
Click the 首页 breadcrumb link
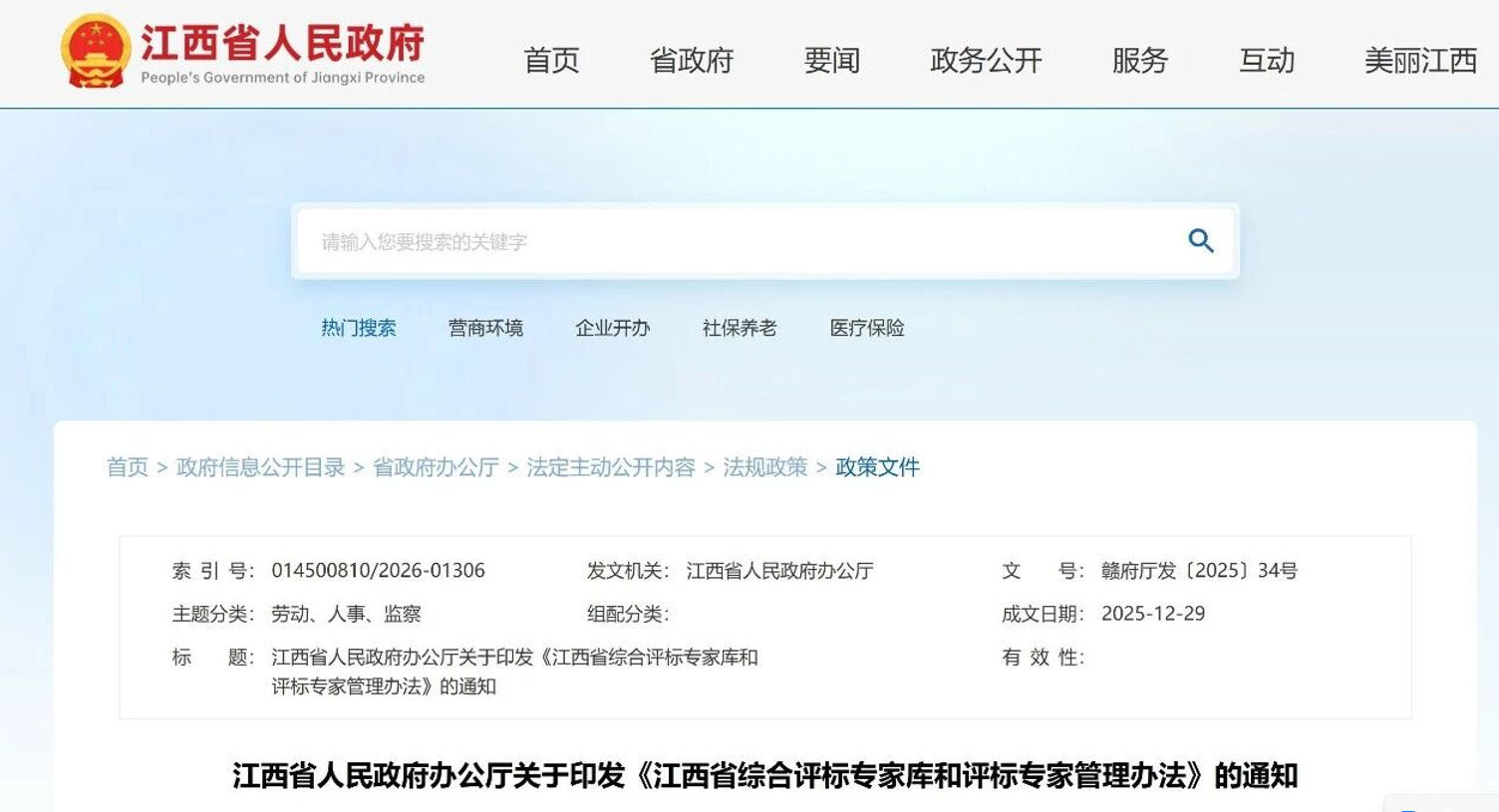[x=128, y=467]
